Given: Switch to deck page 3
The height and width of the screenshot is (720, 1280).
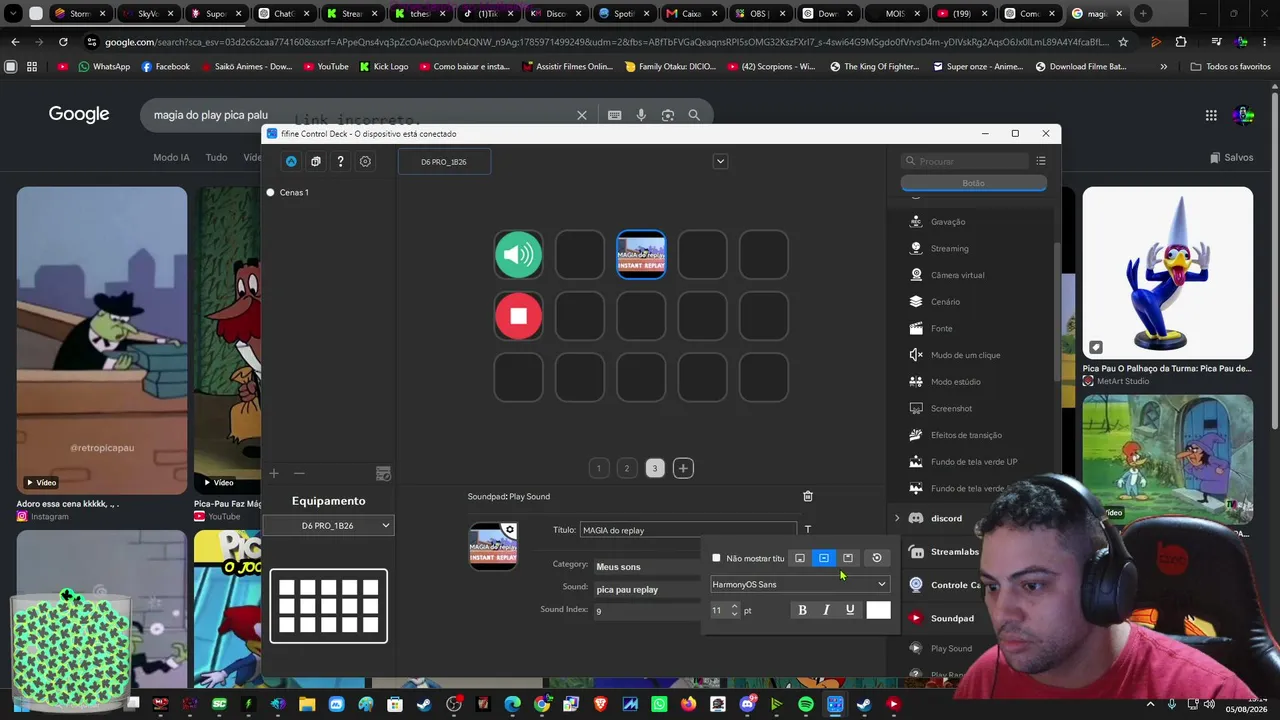Looking at the screenshot, I should click(x=655, y=468).
